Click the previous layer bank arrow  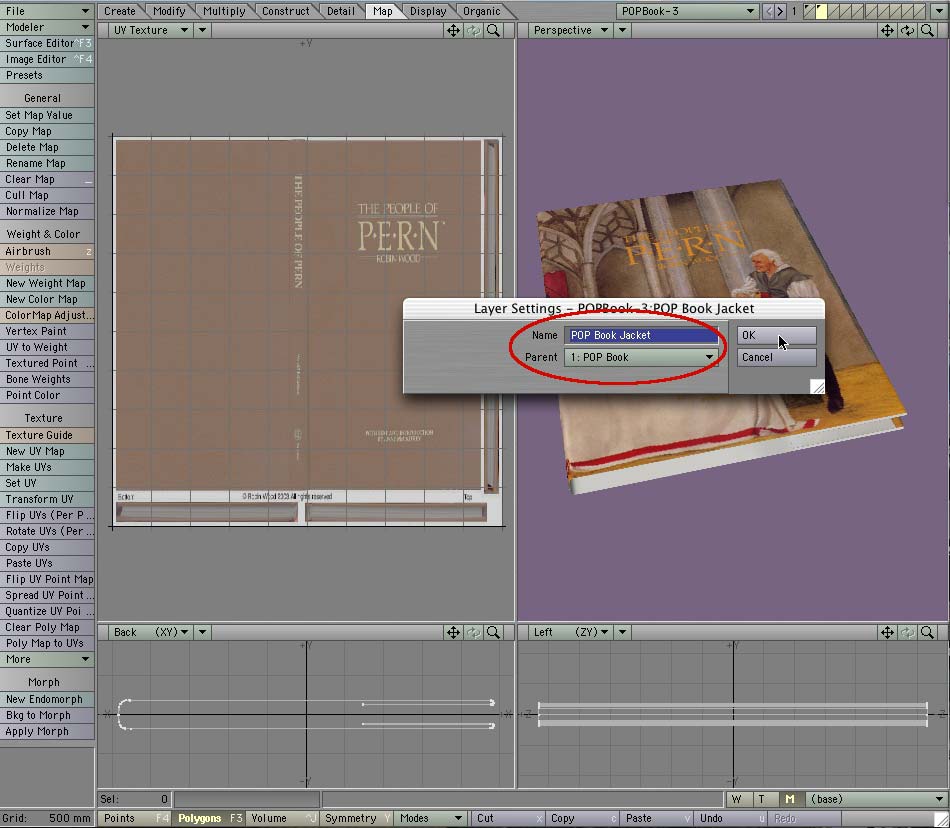click(x=769, y=11)
